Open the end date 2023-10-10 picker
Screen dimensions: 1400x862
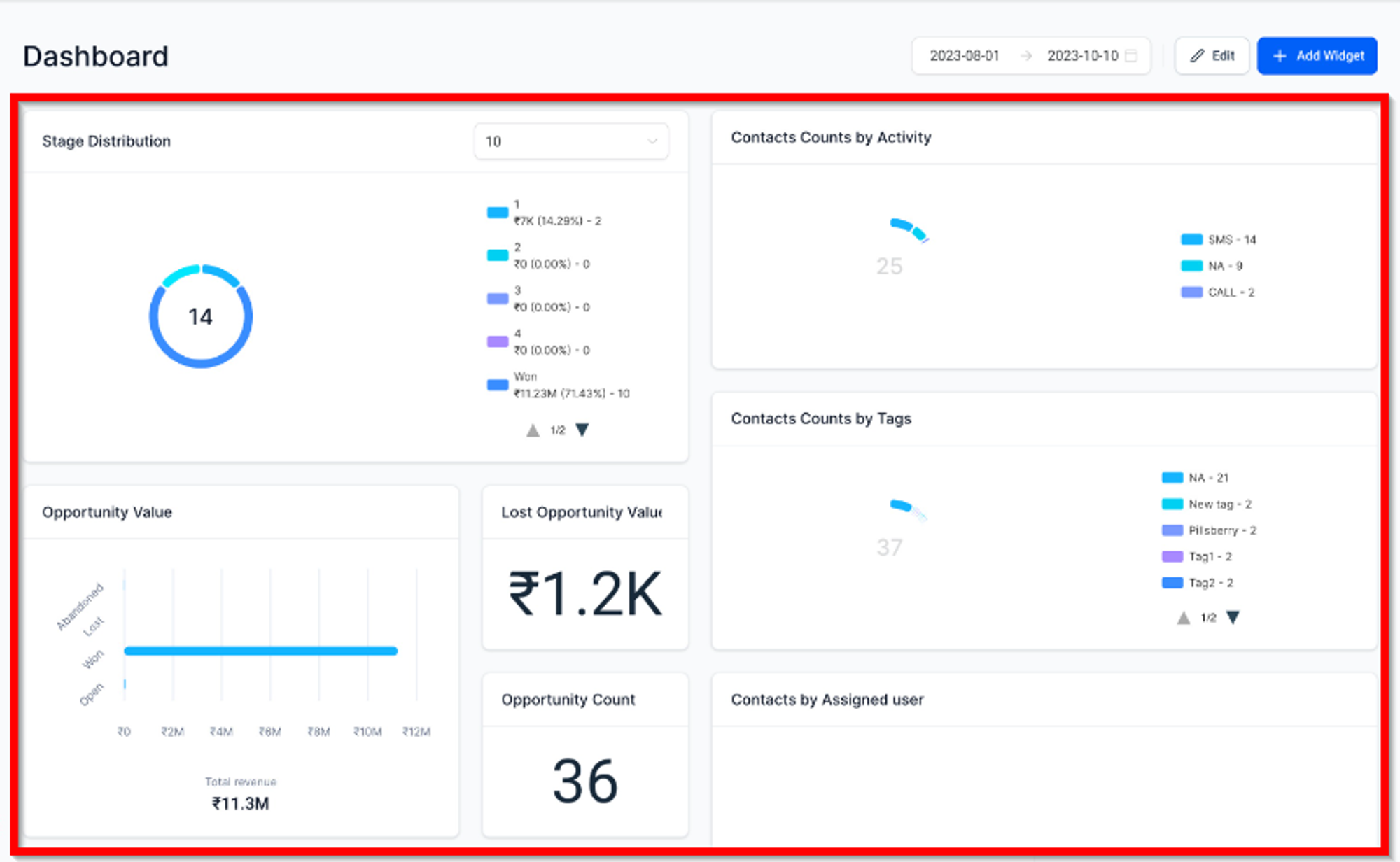(1082, 56)
